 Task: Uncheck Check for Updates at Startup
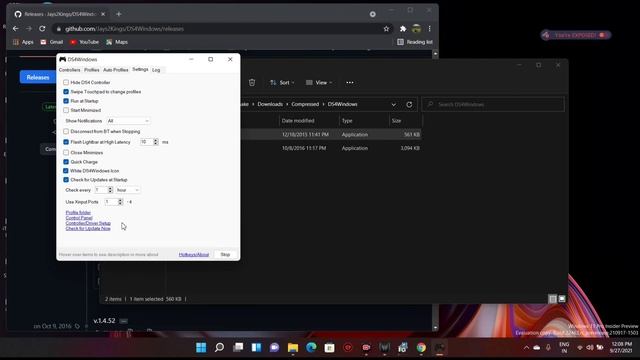click(66, 180)
